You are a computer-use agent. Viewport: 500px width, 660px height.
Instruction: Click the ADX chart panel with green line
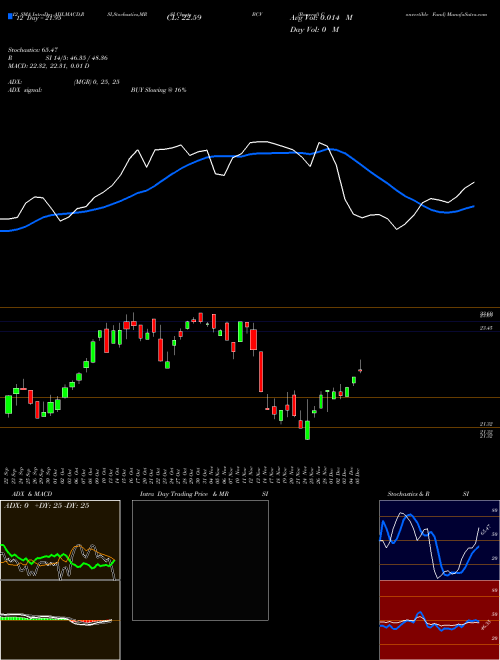tap(60, 540)
